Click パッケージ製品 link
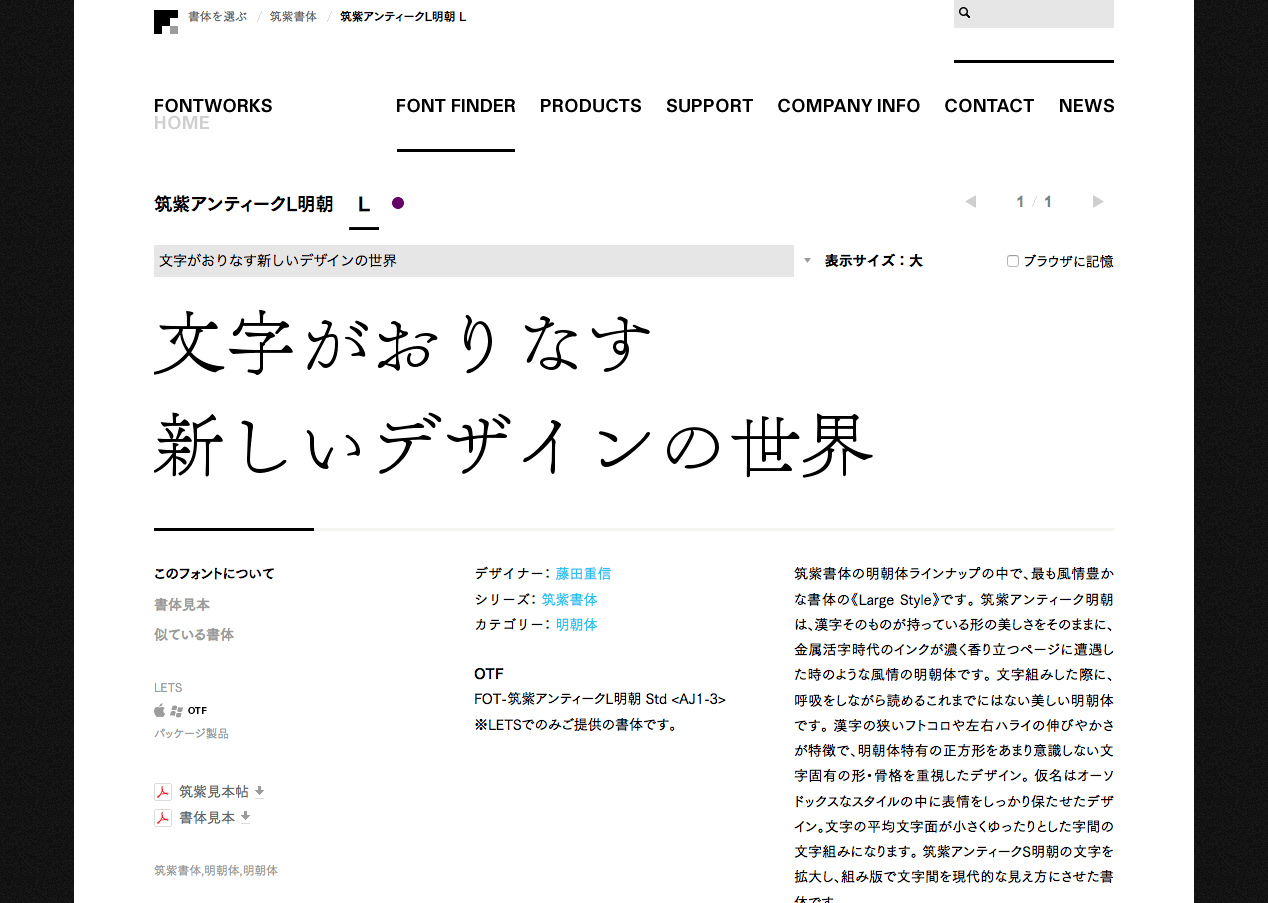The image size is (1268, 903). pos(191,734)
